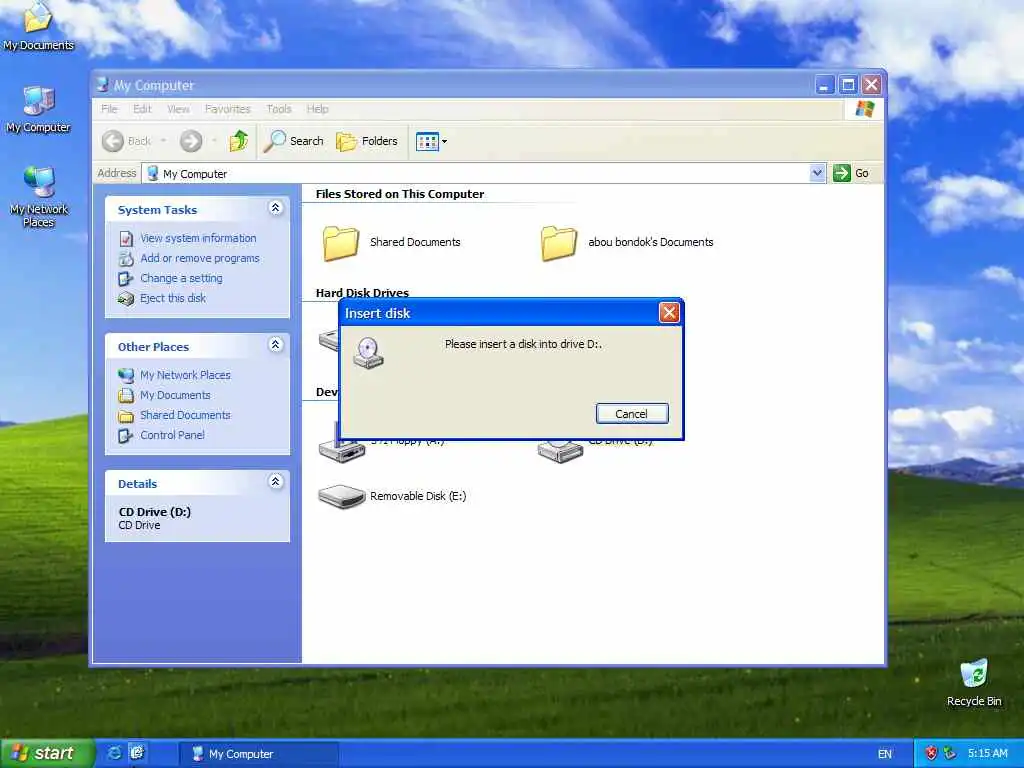Open My Network Places sidebar link
The height and width of the screenshot is (768, 1024).
pos(185,376)
